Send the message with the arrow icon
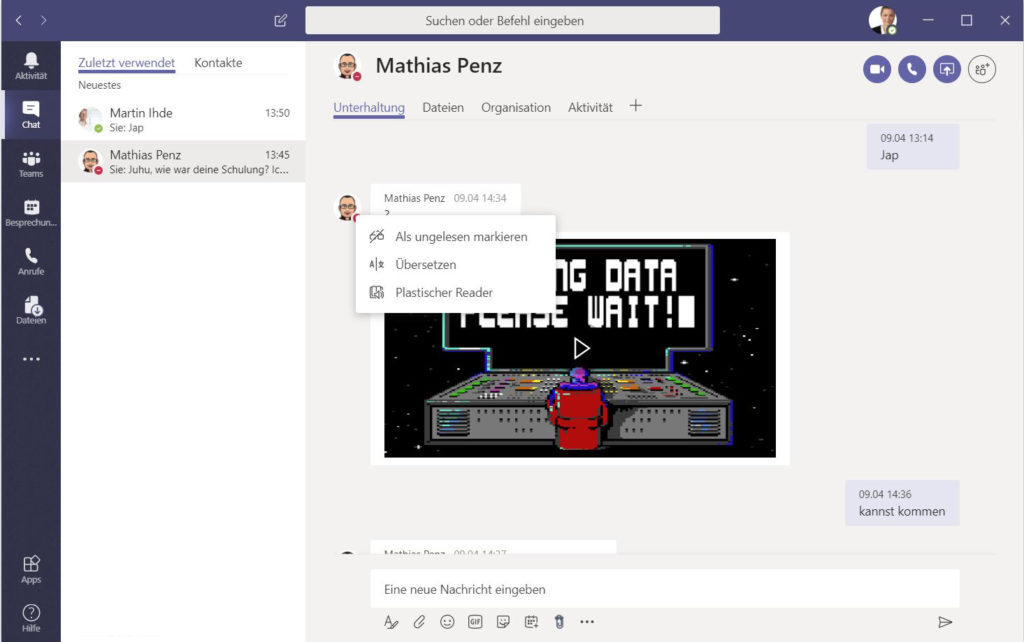Viewport: 1024px width, 642px height. (944, 622)
